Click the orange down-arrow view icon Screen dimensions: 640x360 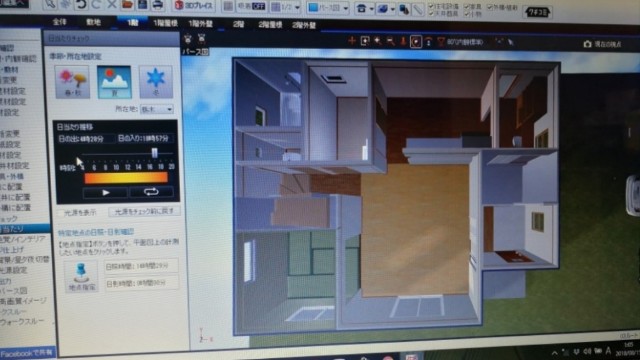(403, 41)
